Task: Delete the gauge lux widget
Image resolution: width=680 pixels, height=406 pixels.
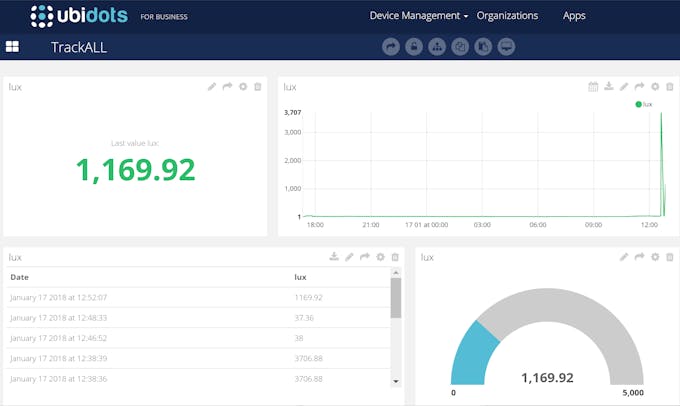Action: 671,257
